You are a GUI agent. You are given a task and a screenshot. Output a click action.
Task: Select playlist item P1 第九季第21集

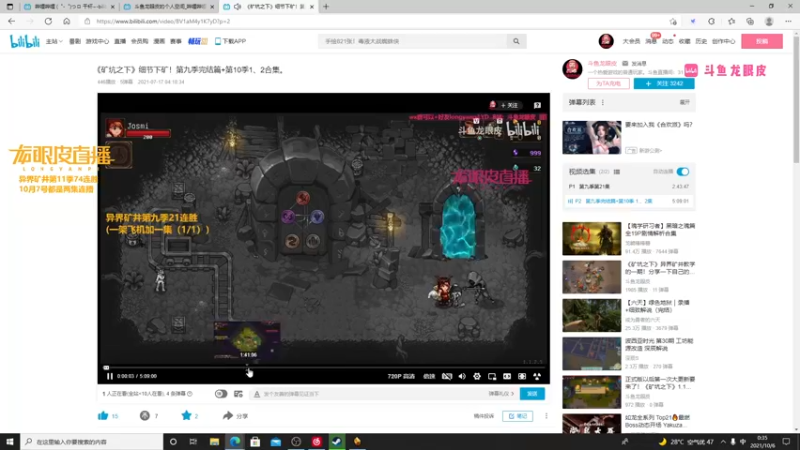coord(629,186)
